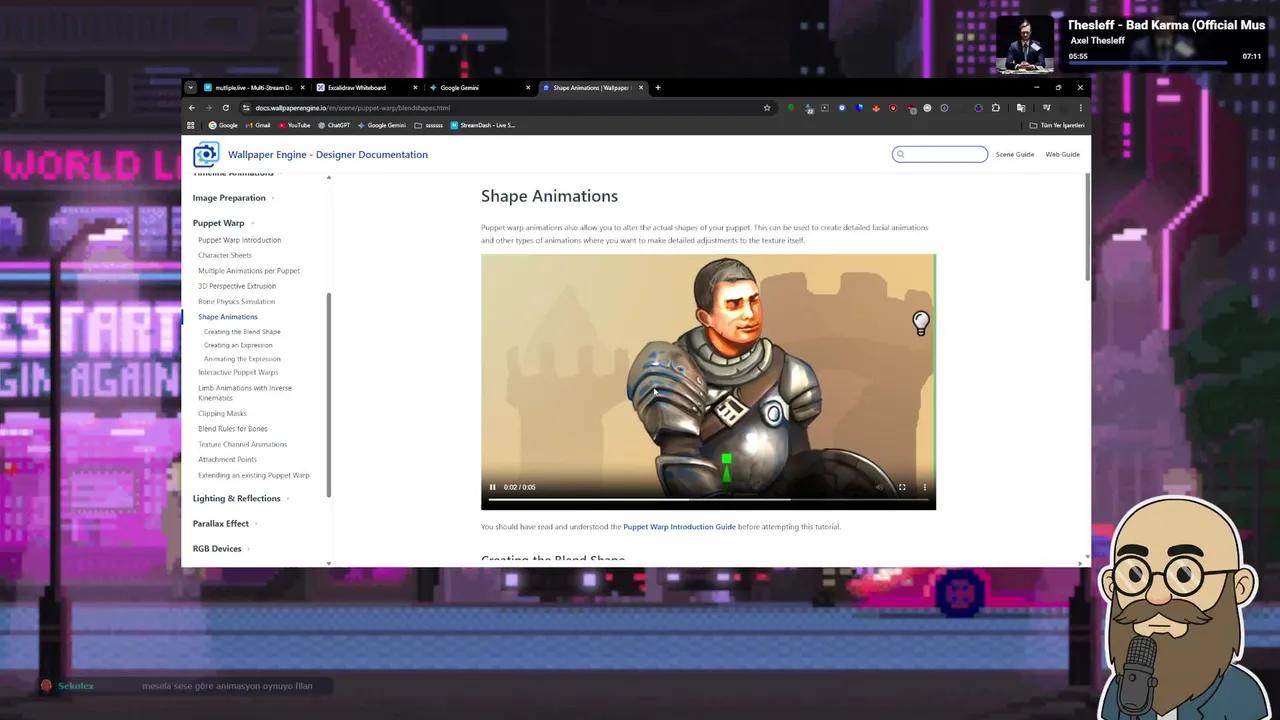The width and height of the screenshot is (1280, 720).
Task: Open the Google Gemini bookmark
Action: (x=382, y=125)
